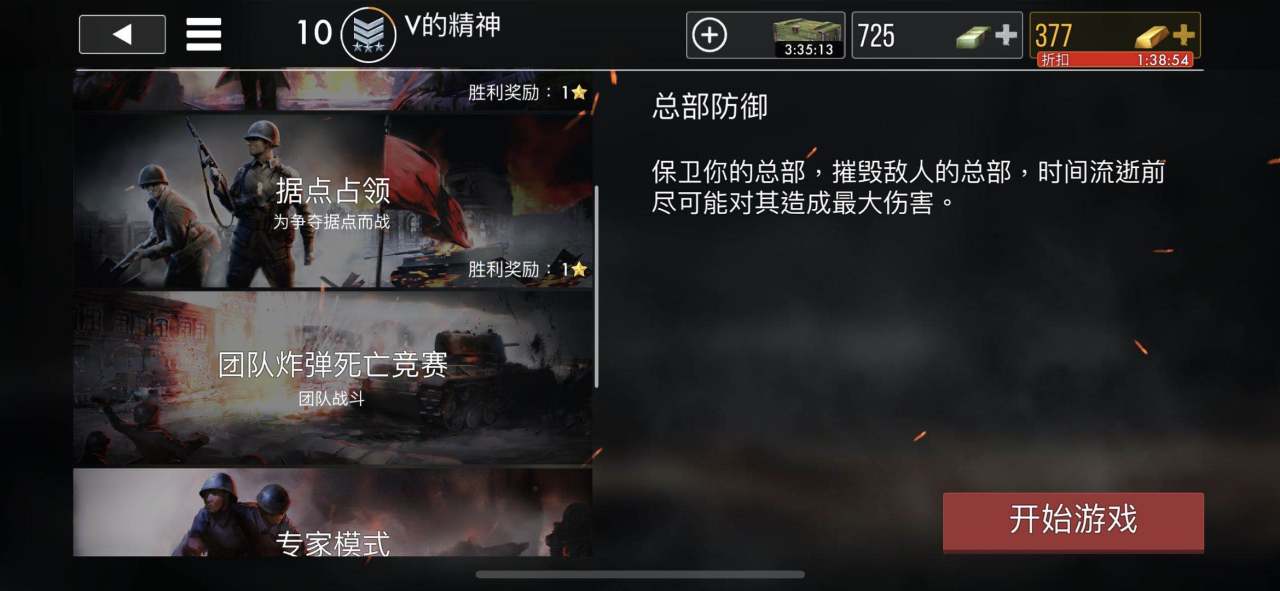Tap the gold bar icon

coord(1153,37)
